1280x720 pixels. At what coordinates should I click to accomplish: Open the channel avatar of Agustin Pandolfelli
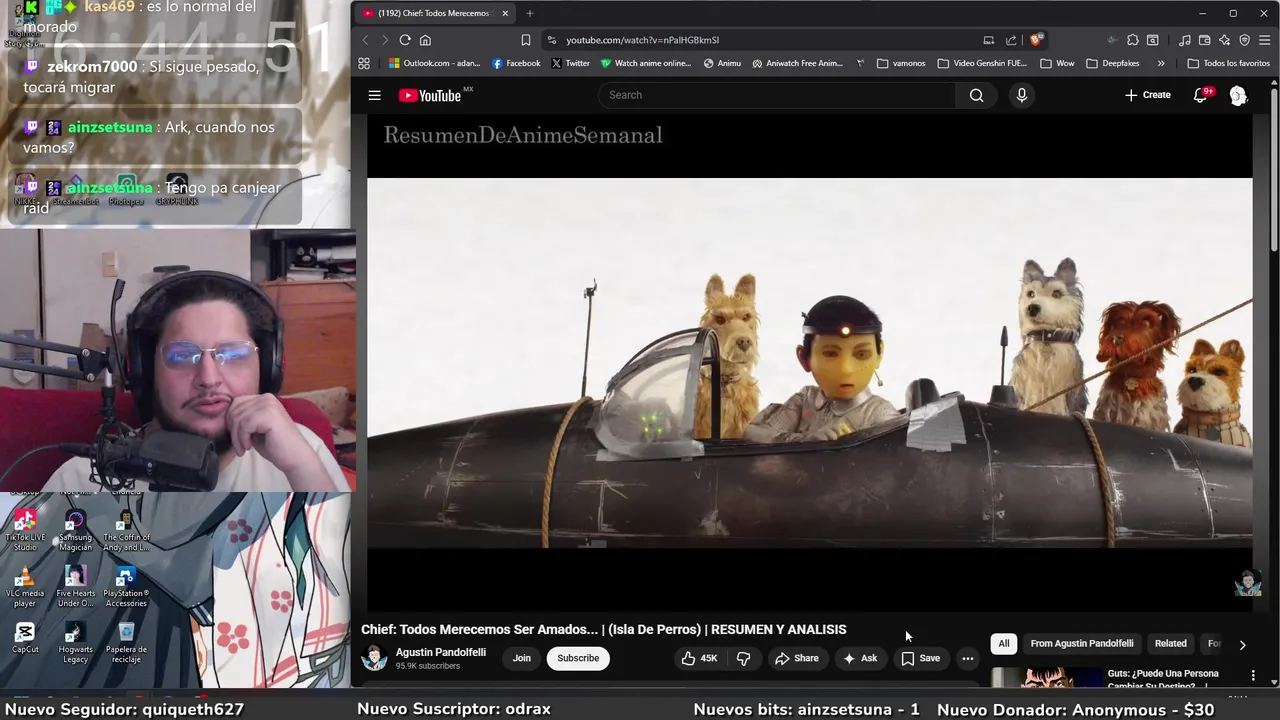pos(374,658)
